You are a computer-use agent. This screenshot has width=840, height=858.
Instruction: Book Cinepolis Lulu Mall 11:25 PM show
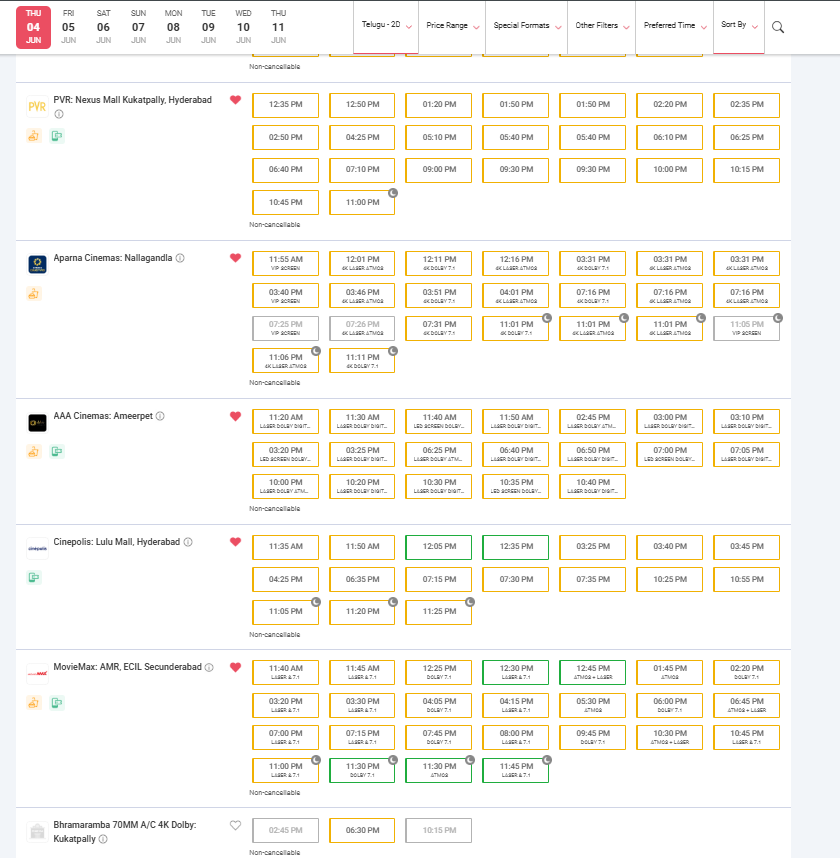439,612
